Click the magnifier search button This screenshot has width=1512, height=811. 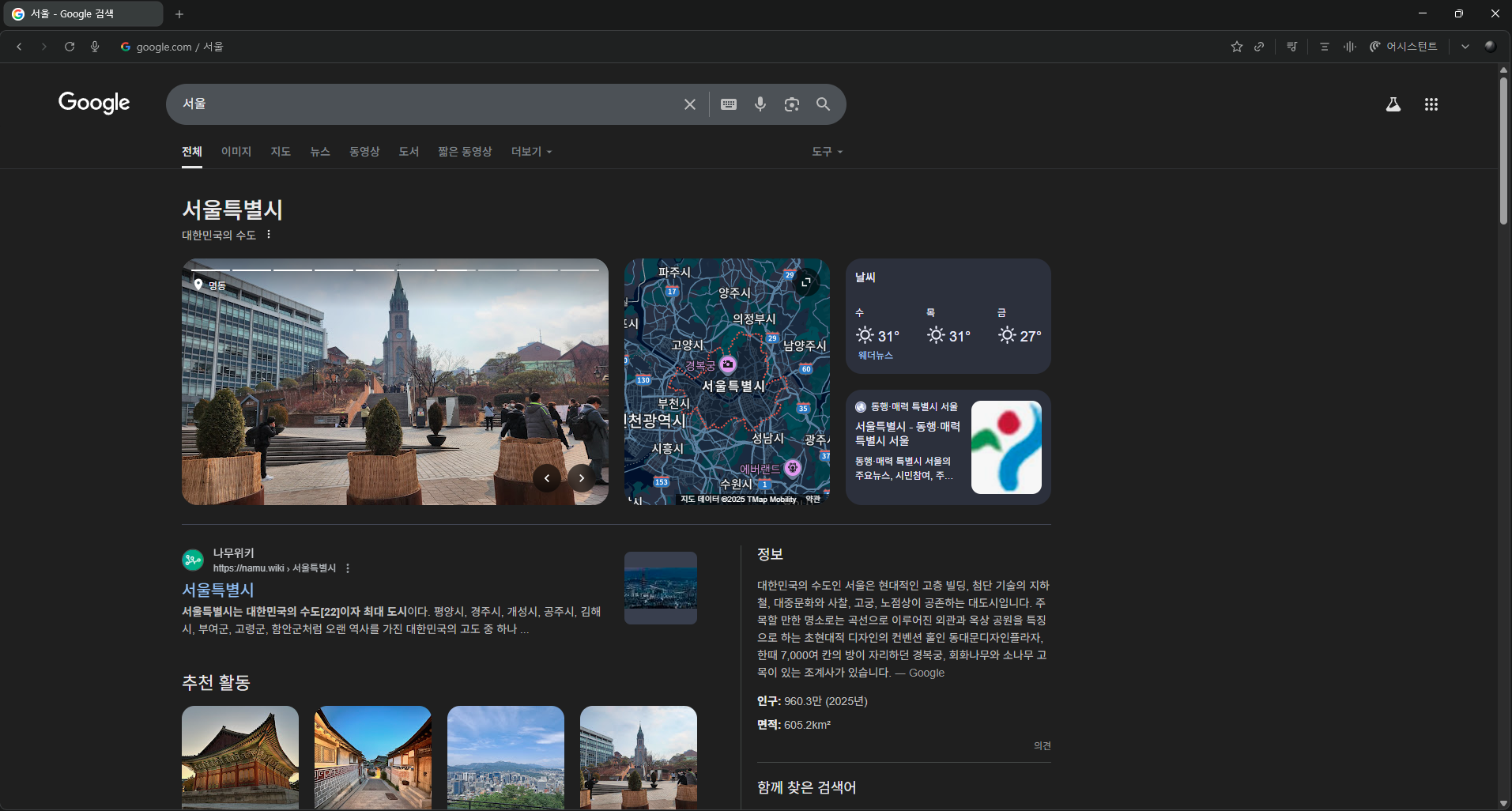pos(823,104)
